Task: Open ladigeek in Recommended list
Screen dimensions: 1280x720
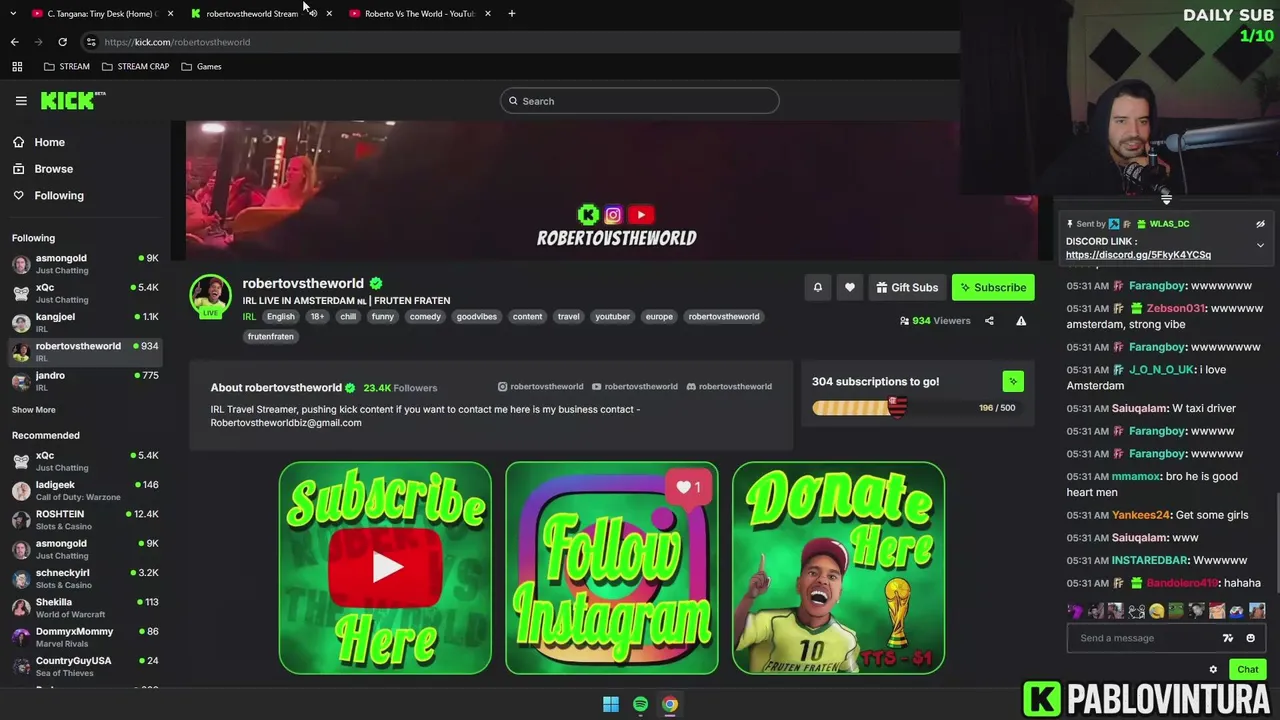Action: 85,490
